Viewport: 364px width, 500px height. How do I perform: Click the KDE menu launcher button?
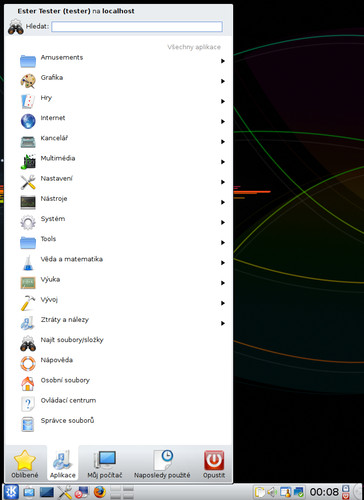tap(11, 492)
